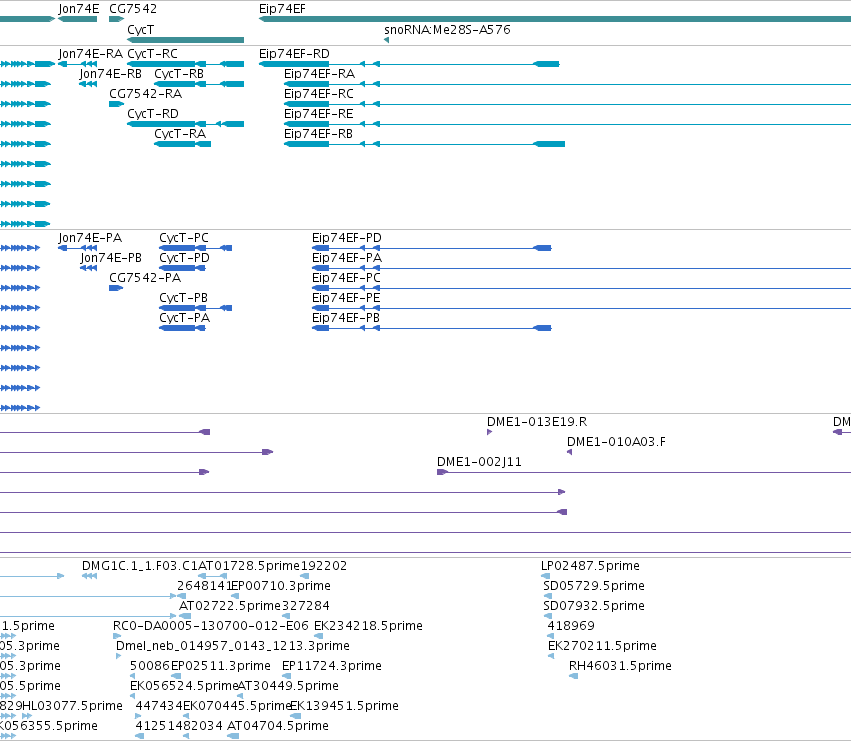The image size is (851, 741).
Task: Click the Jon74E-PA protein label
Action: (x=90, y=238)
